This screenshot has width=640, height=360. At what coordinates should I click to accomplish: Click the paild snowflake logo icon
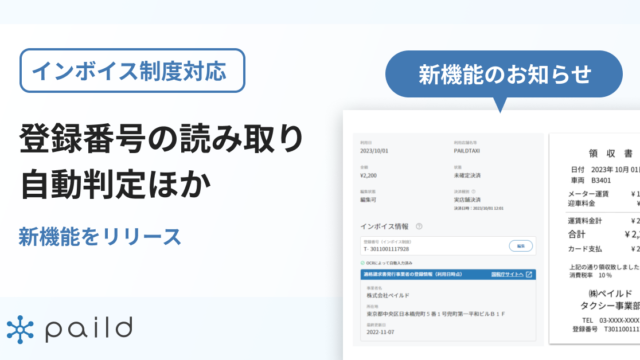(x=20, y=329)
